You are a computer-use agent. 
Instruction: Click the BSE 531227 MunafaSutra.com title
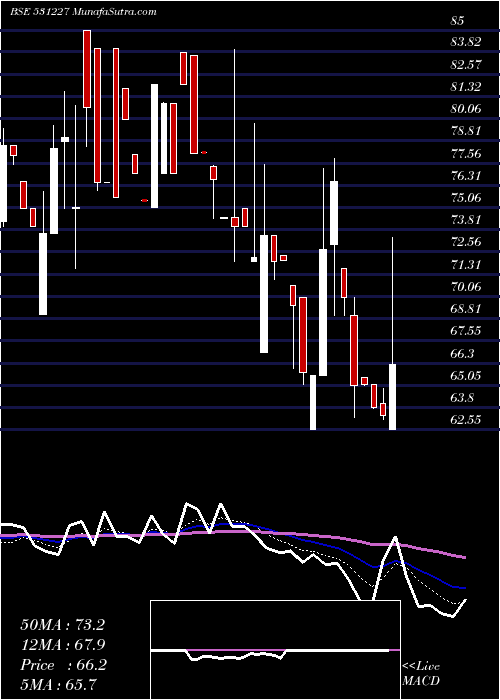coord(83,12)
